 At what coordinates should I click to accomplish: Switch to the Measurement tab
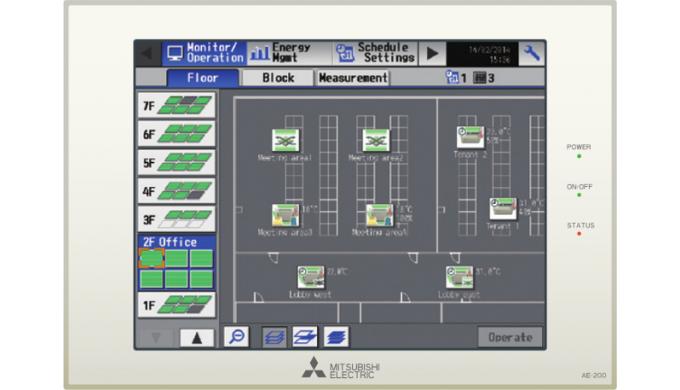[353, 78]
